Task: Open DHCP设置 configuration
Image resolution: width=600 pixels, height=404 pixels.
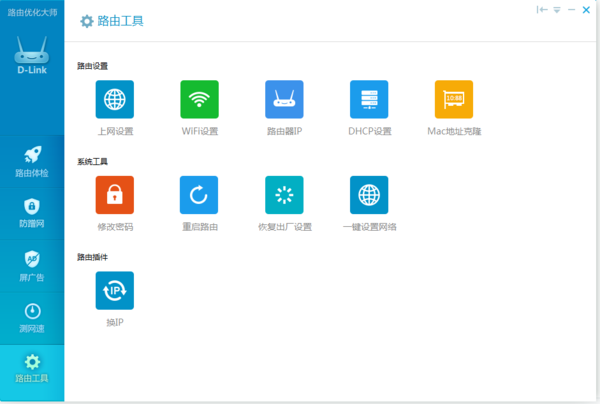Action: pyautogui.click(x=369, y=100)
